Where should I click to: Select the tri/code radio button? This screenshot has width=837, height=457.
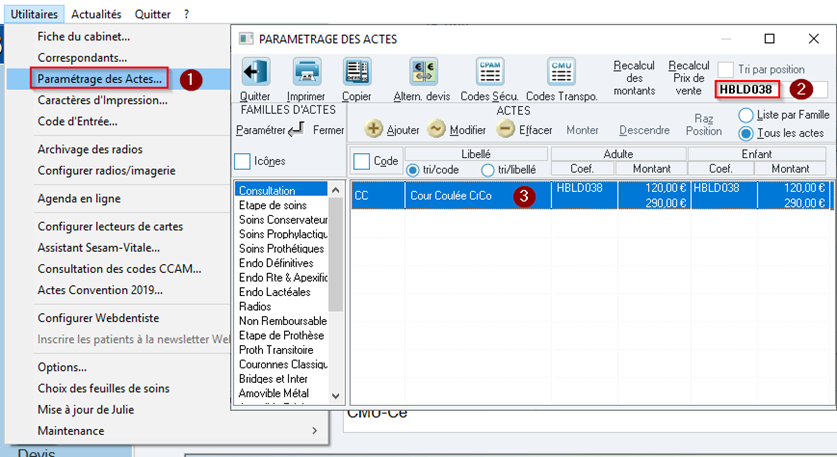tap(413, 170)
